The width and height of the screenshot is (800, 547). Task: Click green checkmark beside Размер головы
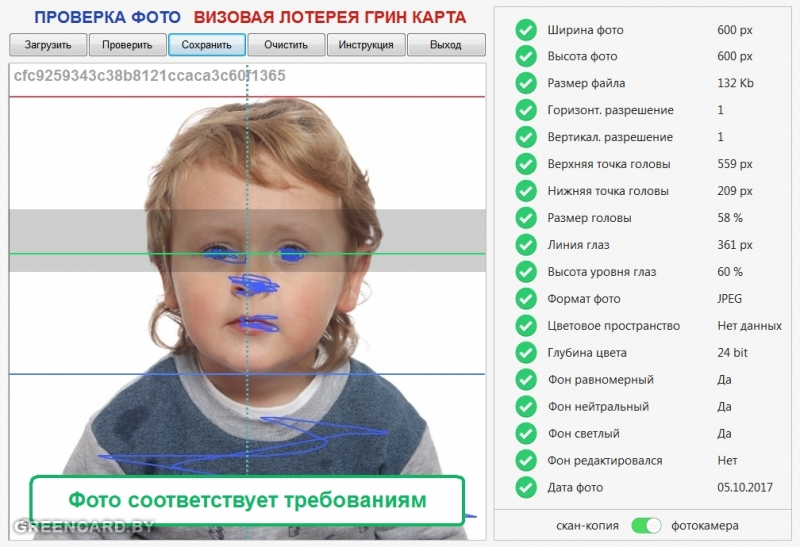[x=526, y=218]
